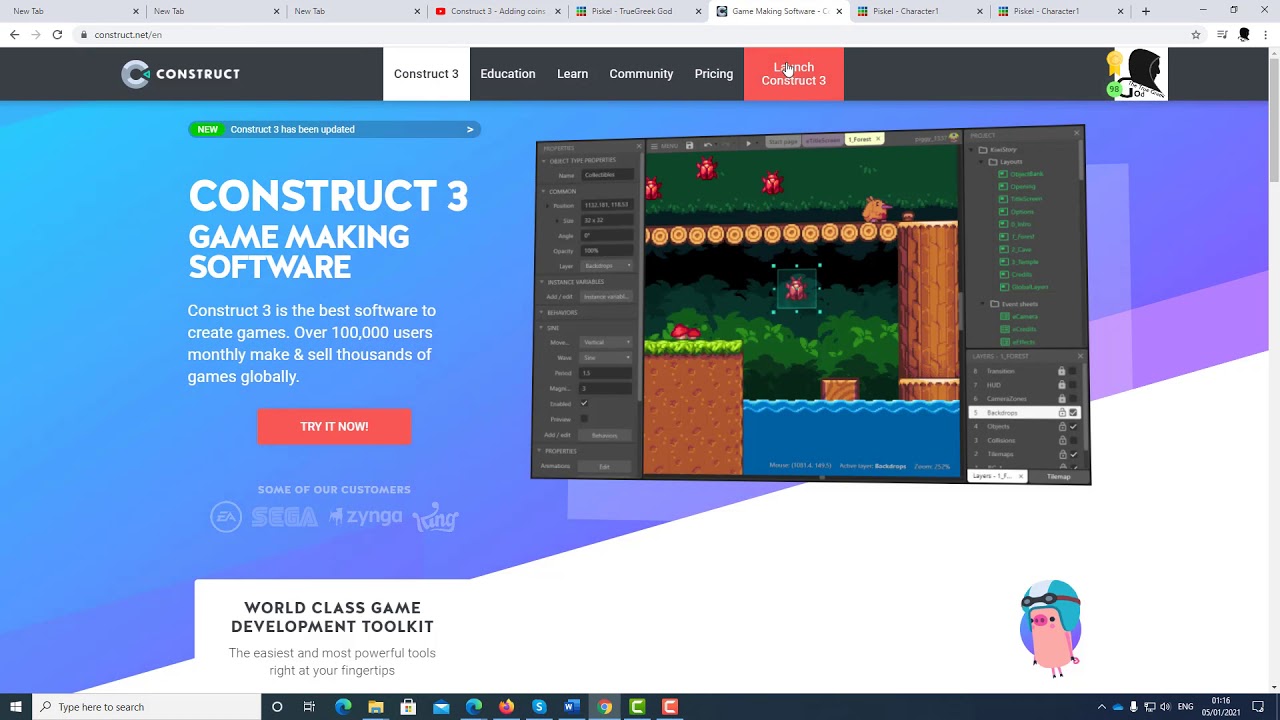
Task: Open the Construct 3 navigation menu
Action: tap(426, 74)
